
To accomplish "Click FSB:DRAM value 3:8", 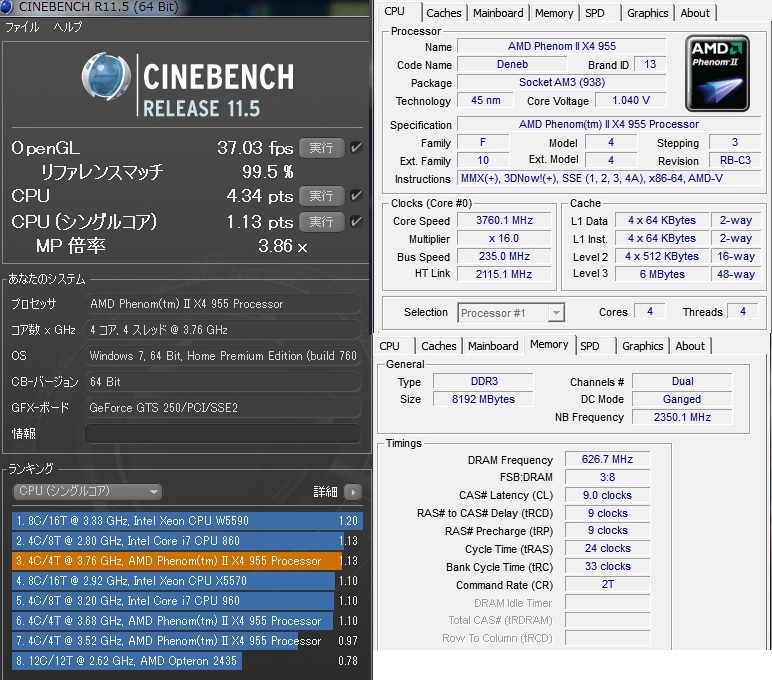I will [607, 477].
